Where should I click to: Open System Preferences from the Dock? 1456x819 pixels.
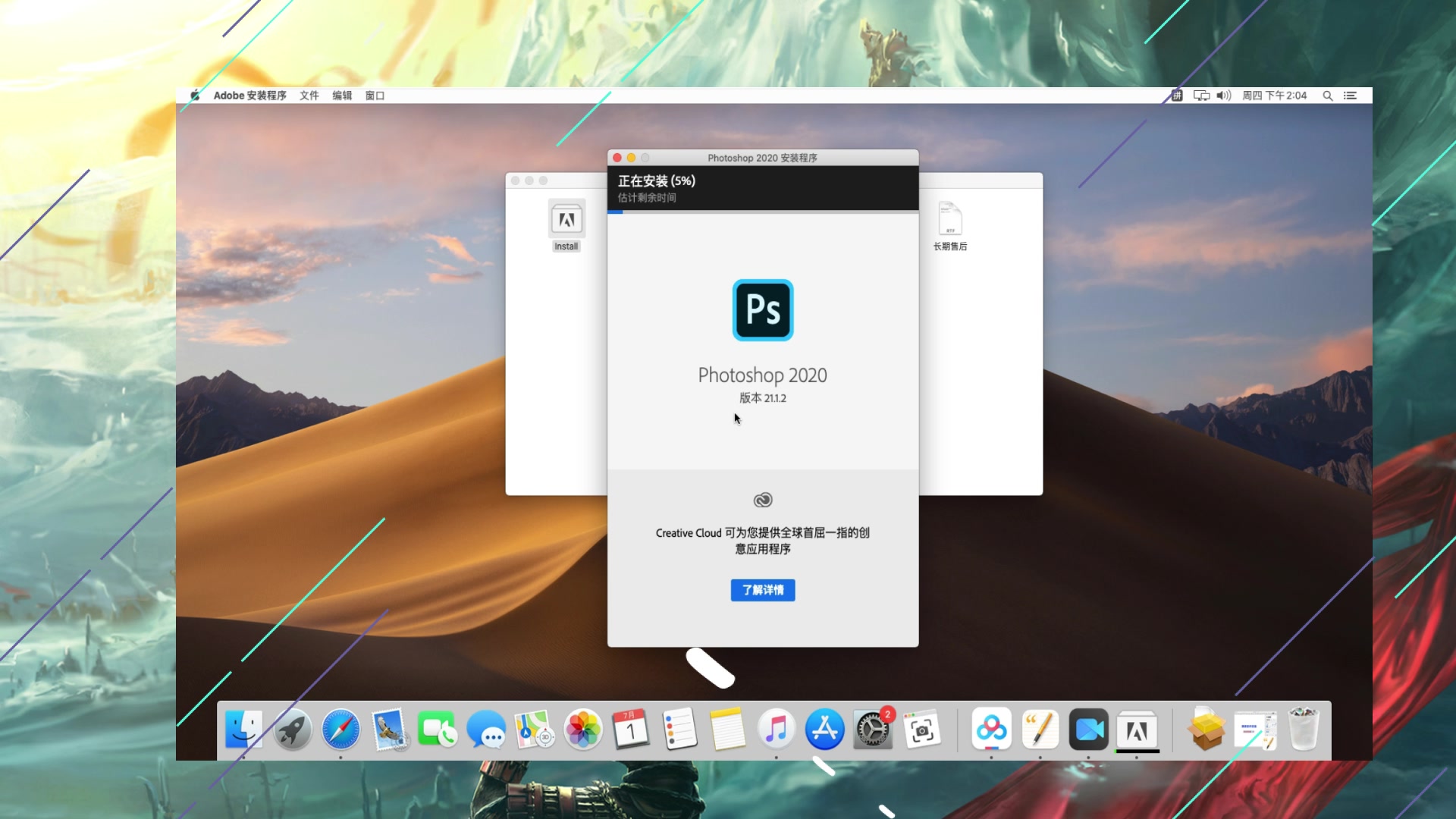tap(873, 730)
